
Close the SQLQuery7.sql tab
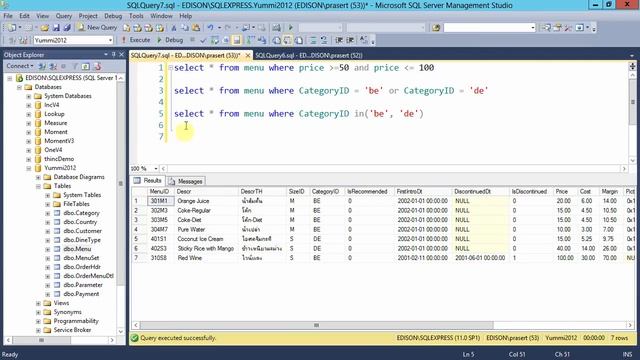[248, 56]
